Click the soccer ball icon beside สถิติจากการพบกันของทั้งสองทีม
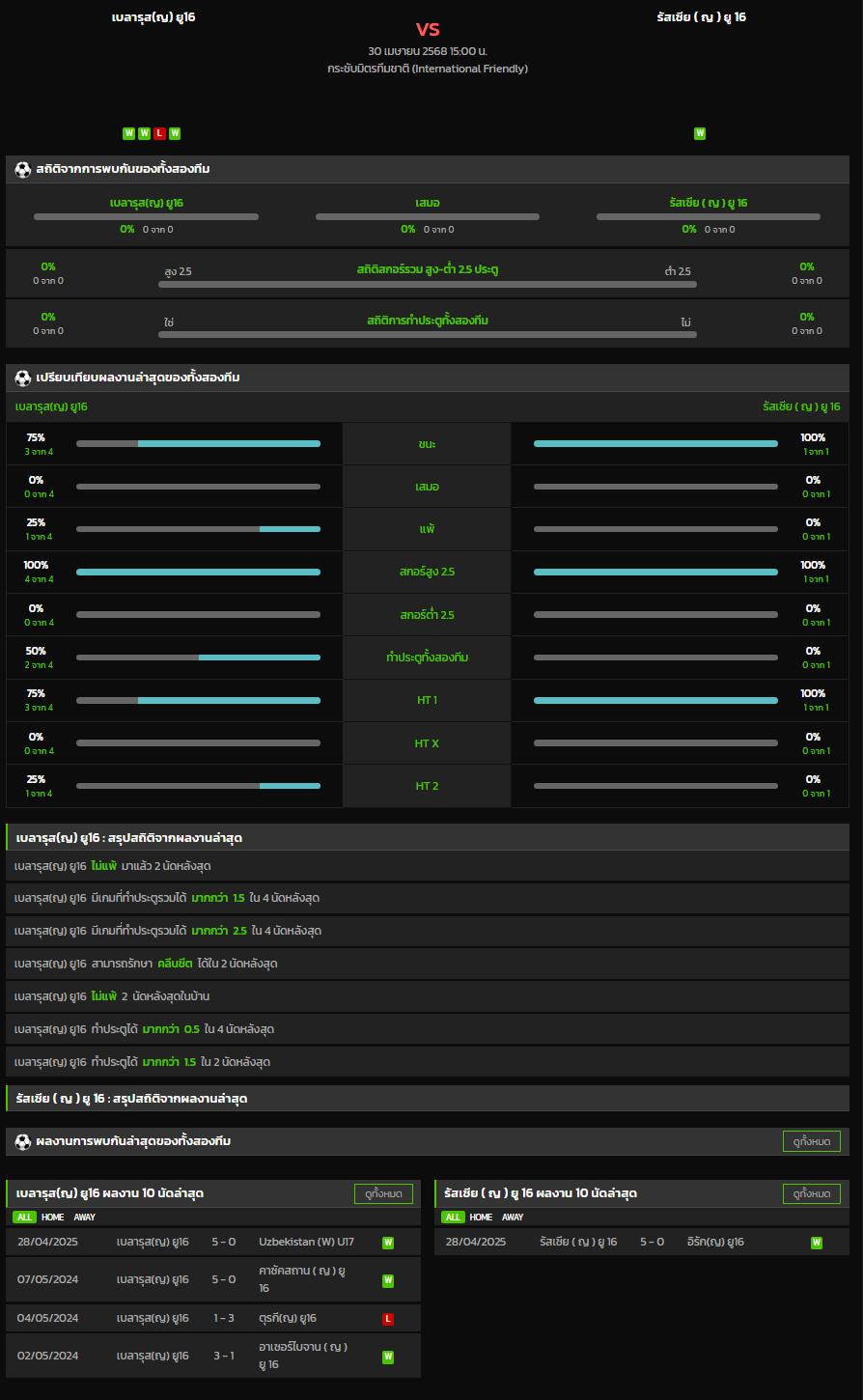The height and width of the screenshot is (1400, 863). tap(23, 169)
